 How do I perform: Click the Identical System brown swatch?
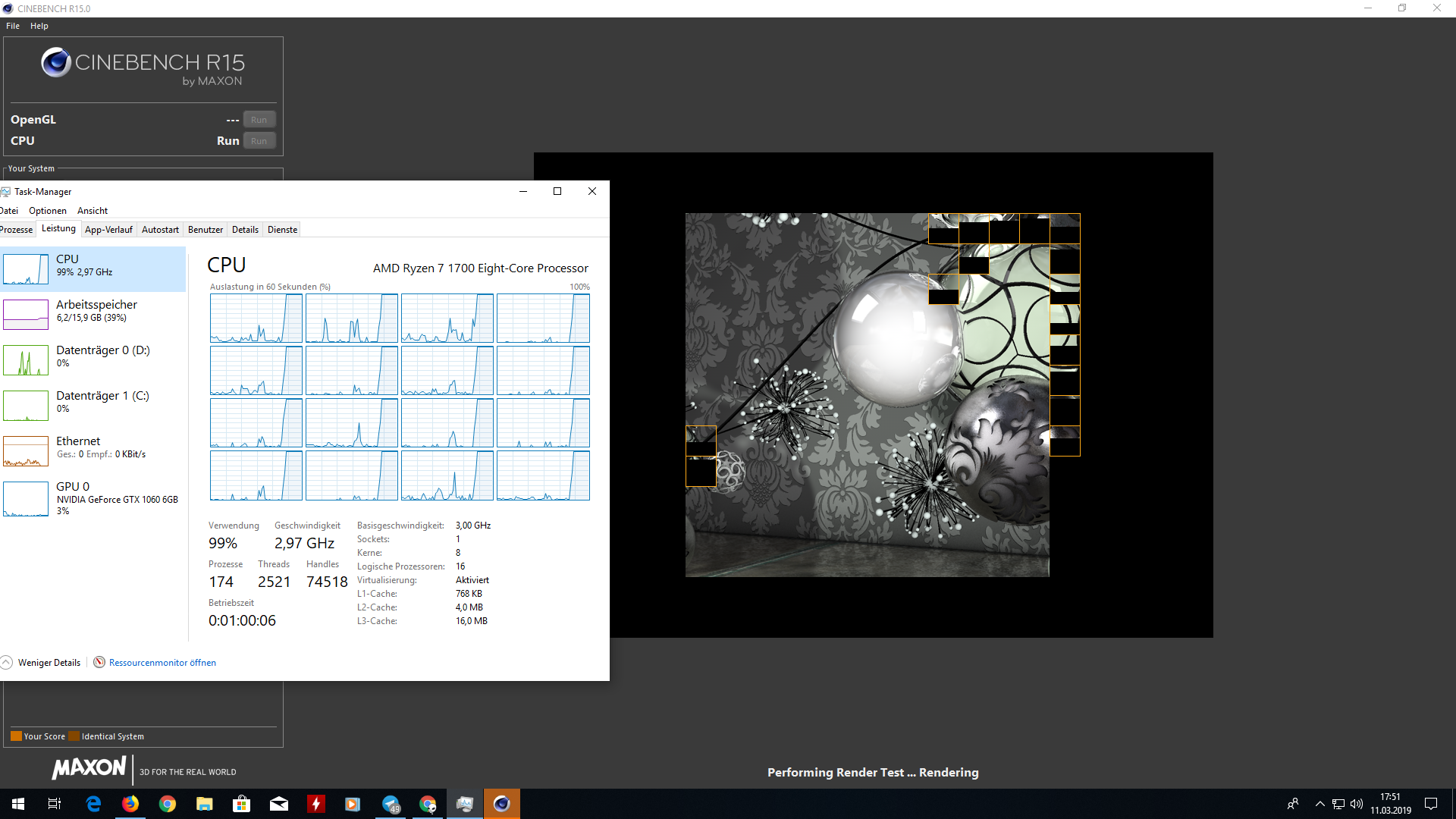pyautogui.click(x=74, y=736)
